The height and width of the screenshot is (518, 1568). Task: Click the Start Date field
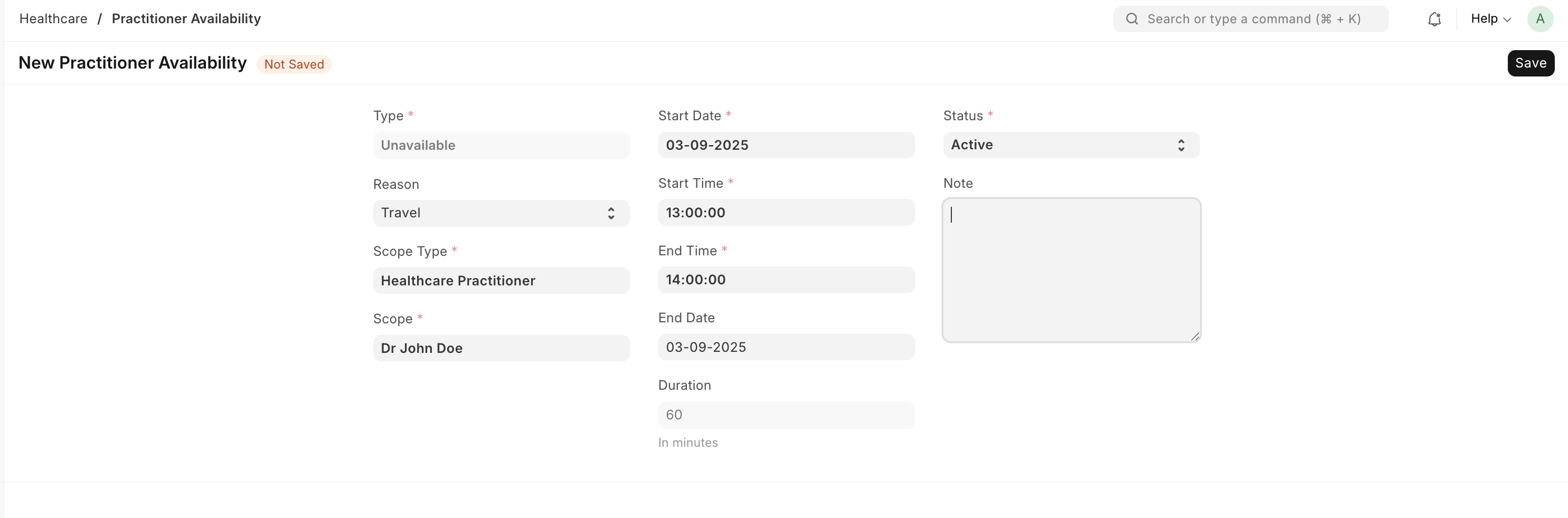[786, 145]
